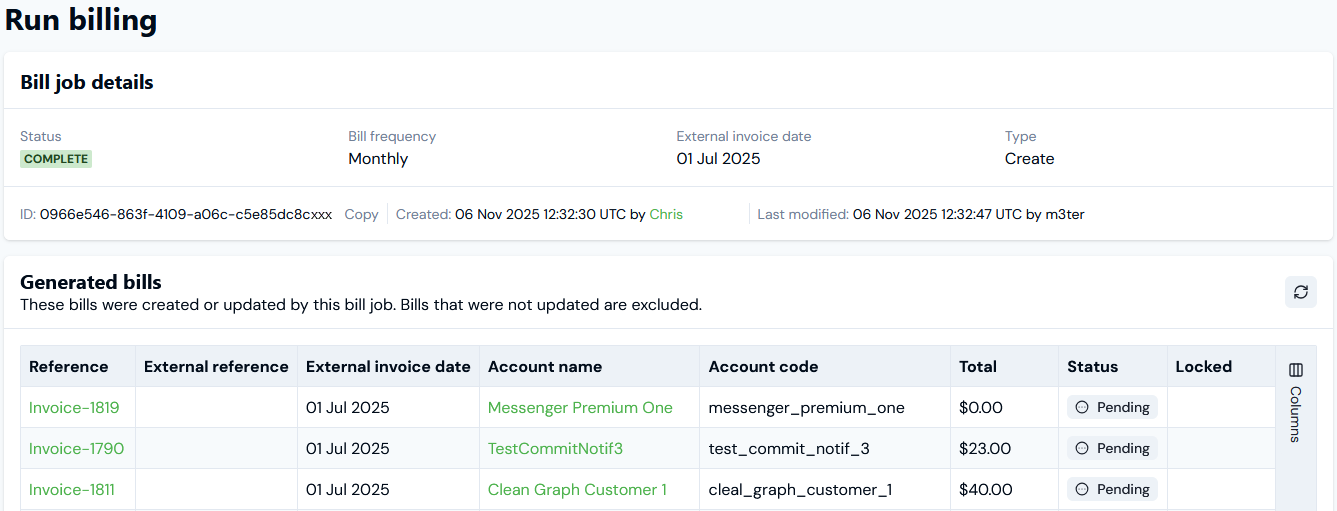The image size is (1337, 511).
Task: Open Invoice-1811 bill
Action: coord(71,489)
